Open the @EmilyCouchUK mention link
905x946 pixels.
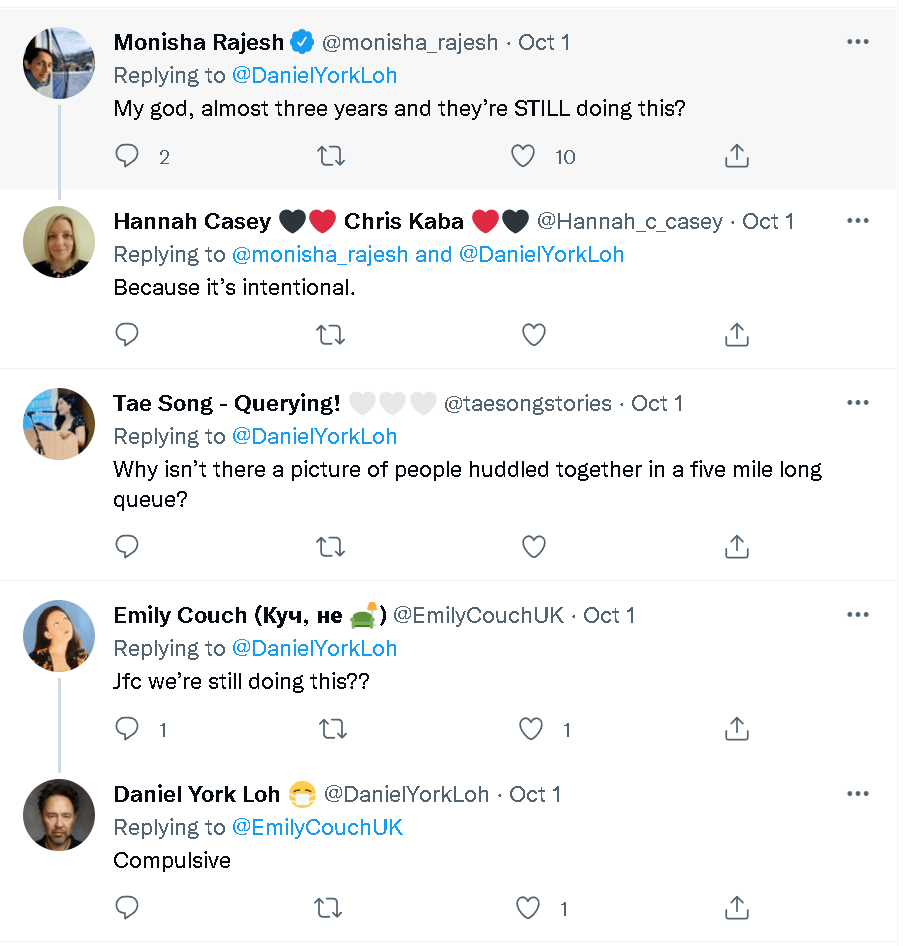(317, 827)
